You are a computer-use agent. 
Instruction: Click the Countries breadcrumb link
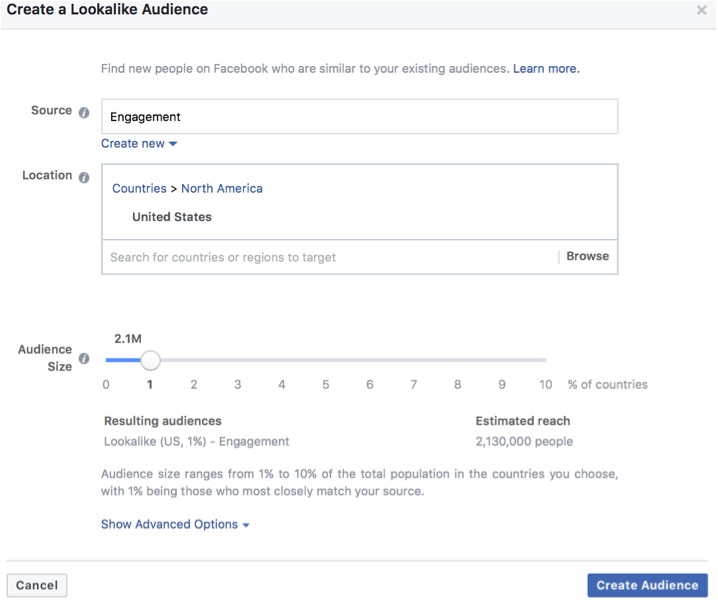click(x=139, y=189)
